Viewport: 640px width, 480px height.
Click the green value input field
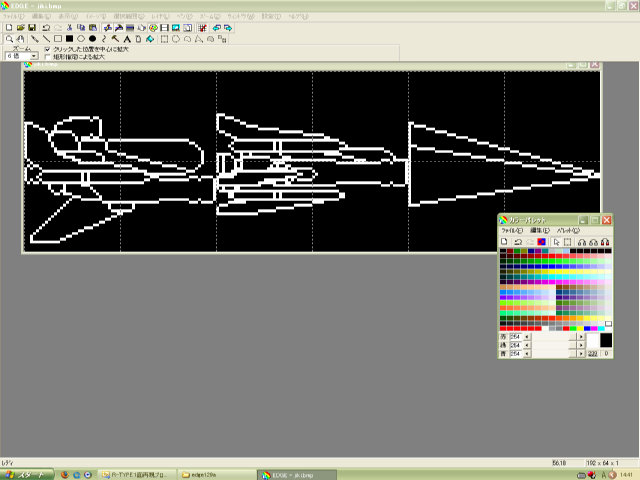[515, 345]
